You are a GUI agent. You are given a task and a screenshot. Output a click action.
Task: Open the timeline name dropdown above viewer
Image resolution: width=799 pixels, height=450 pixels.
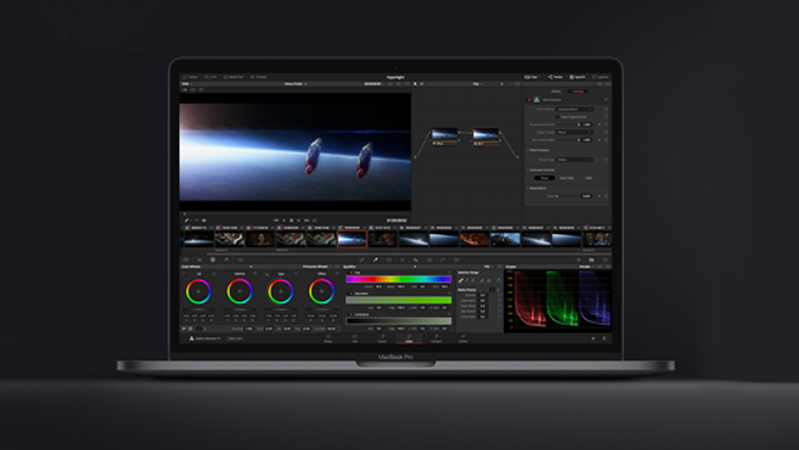296,84
